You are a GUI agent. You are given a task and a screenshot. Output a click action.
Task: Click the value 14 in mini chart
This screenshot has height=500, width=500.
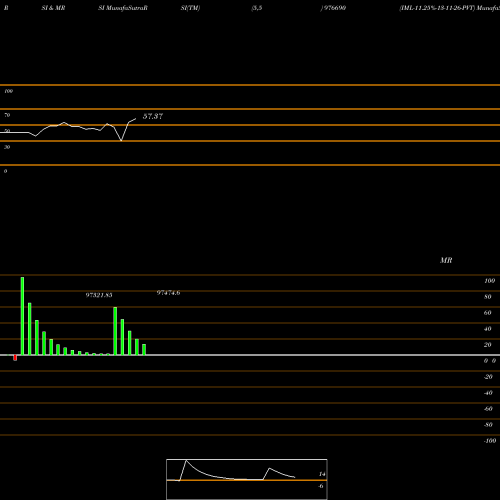click(322, 474)
